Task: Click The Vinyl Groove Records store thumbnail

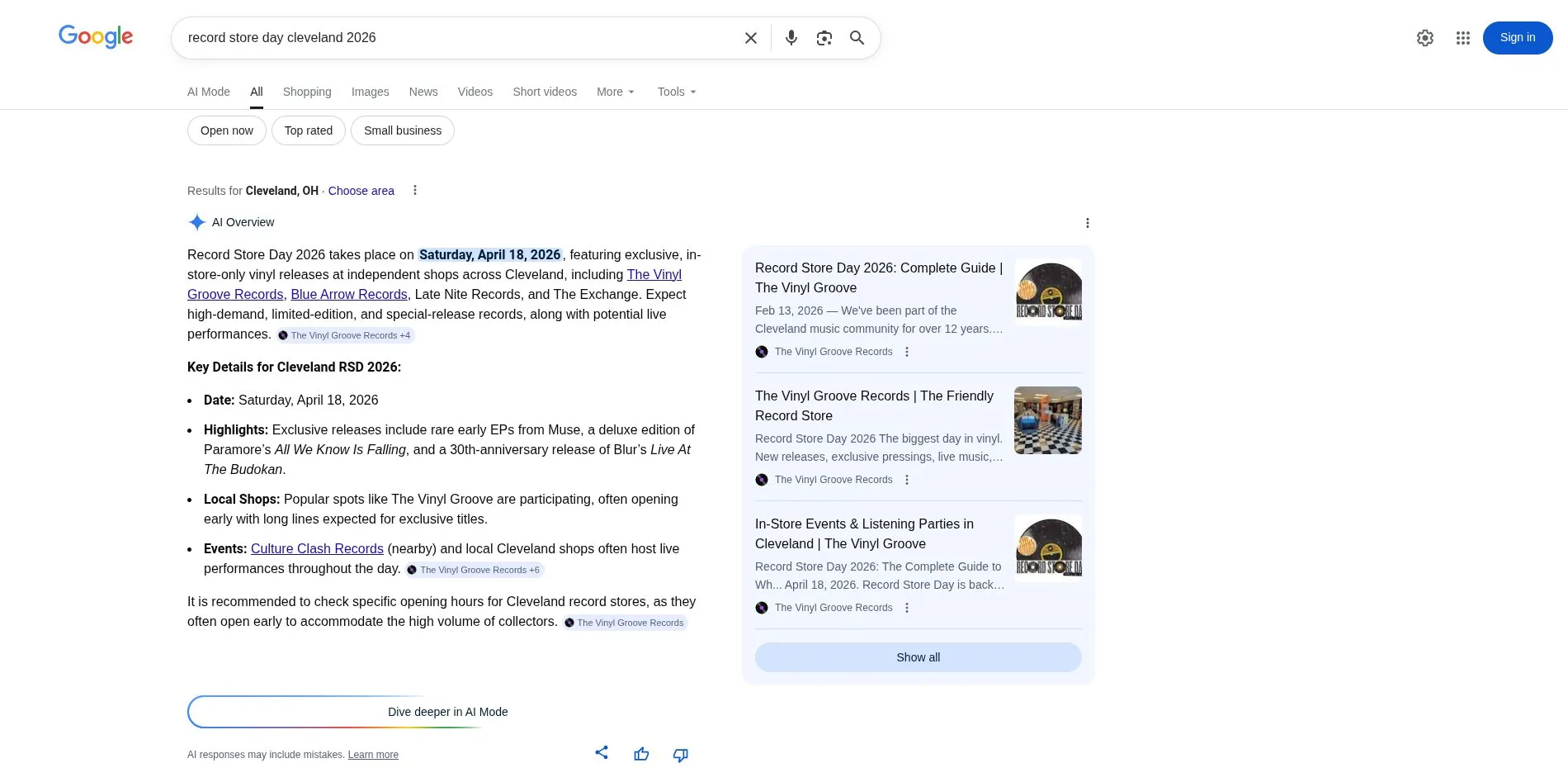Action: [x=1048, y=420]
